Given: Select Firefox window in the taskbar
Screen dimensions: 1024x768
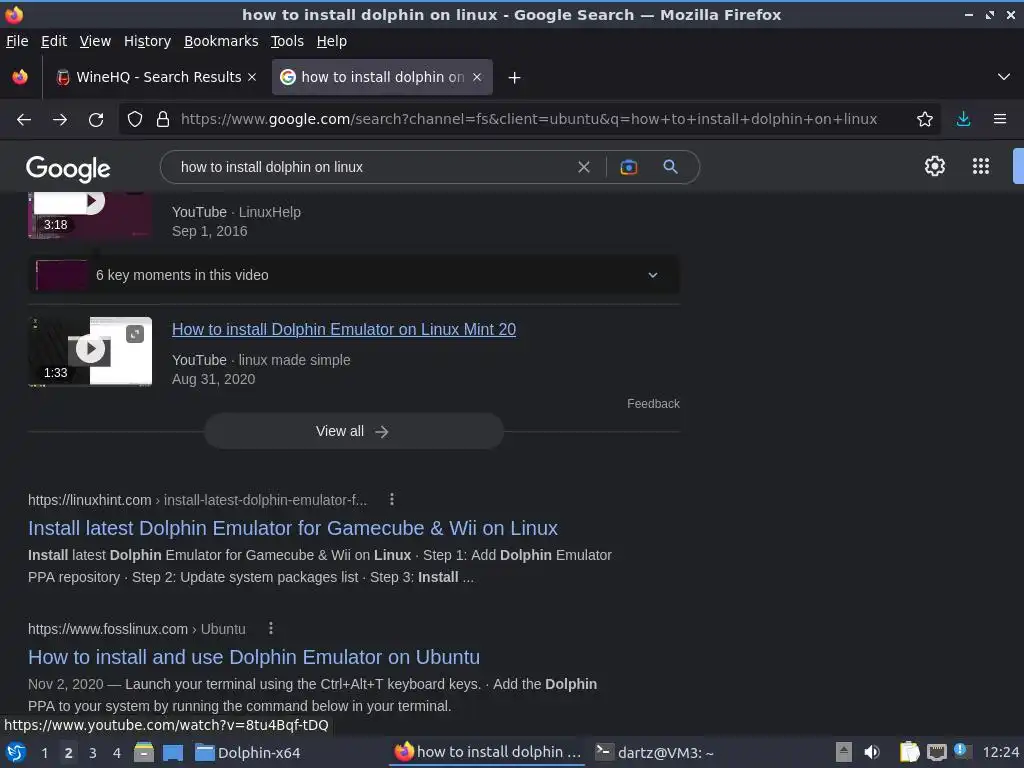Looking at the screenshot, I should 488,752.
